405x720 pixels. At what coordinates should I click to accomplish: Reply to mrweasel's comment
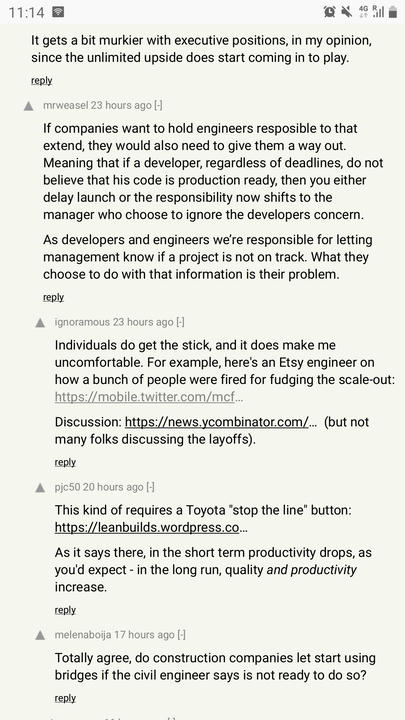[x=53, y=297]
